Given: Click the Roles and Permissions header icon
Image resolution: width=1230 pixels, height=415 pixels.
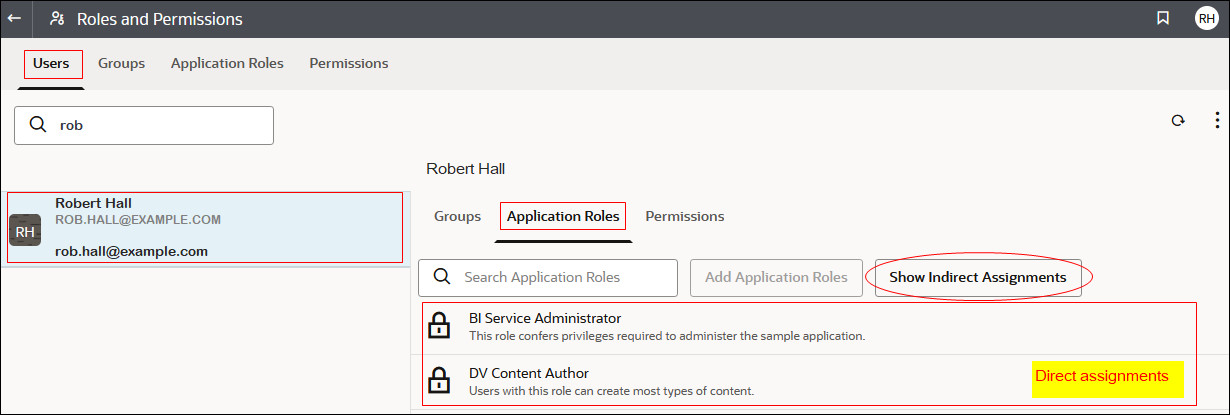Looking at the screenshot, I should (57, 18).
